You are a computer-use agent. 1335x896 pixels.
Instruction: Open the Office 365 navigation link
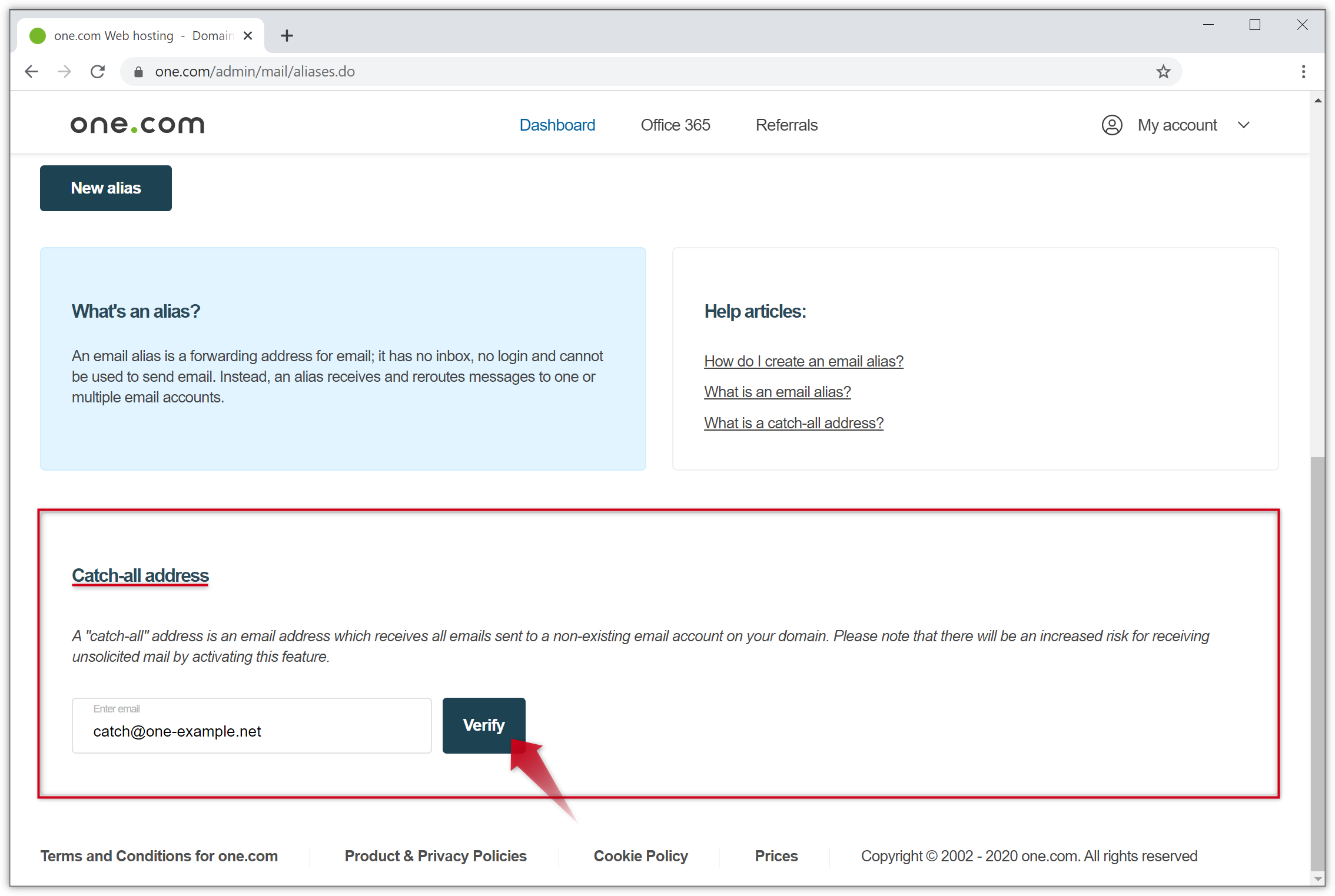coord(675,125)
